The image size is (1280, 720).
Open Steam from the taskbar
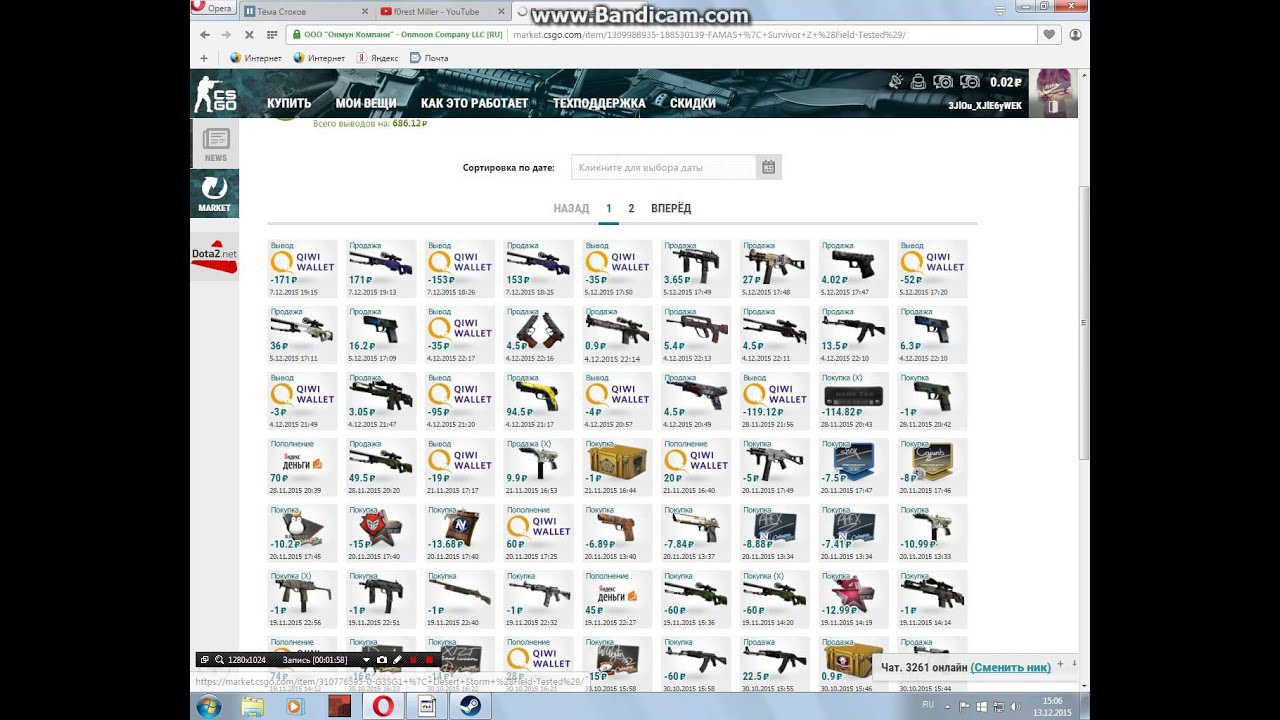(470, 706)
